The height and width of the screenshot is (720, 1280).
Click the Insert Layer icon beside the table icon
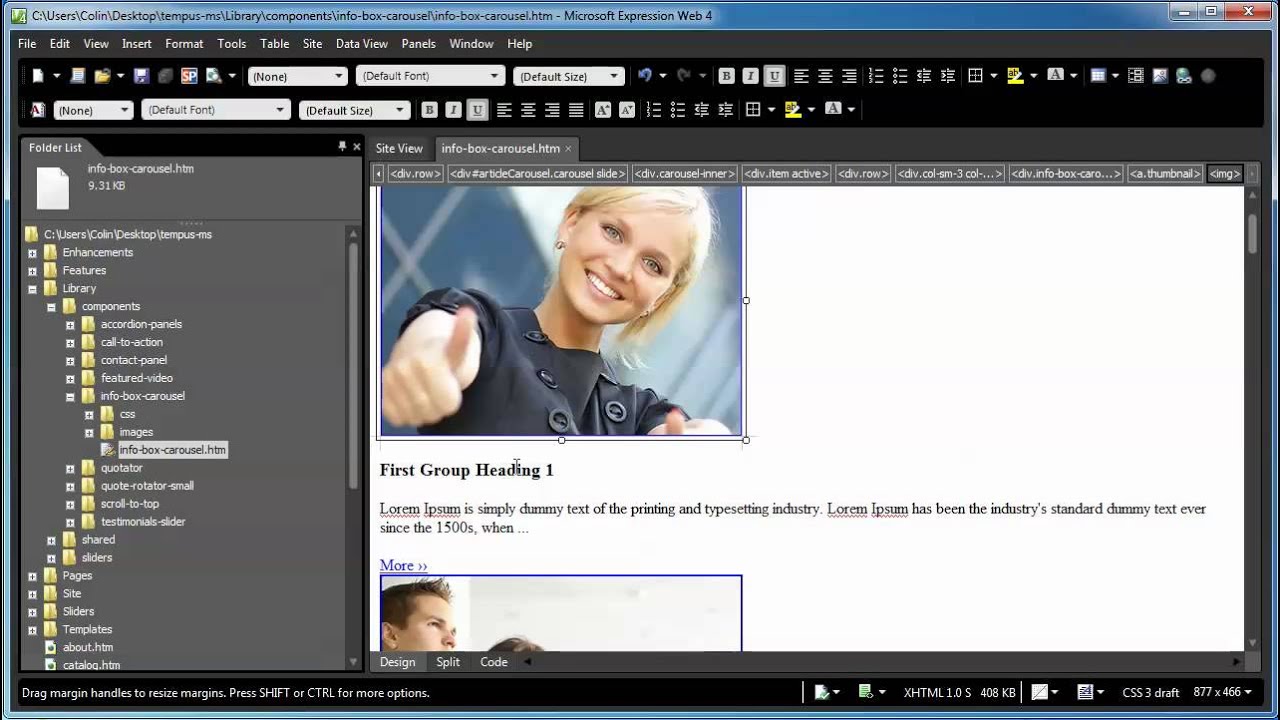[1136, 76]
